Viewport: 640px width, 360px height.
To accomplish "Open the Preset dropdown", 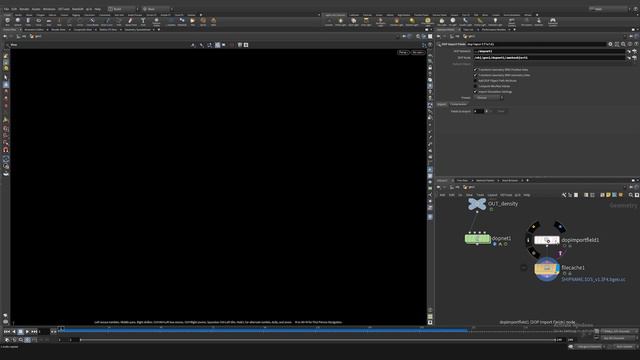I will pos(490,98).
